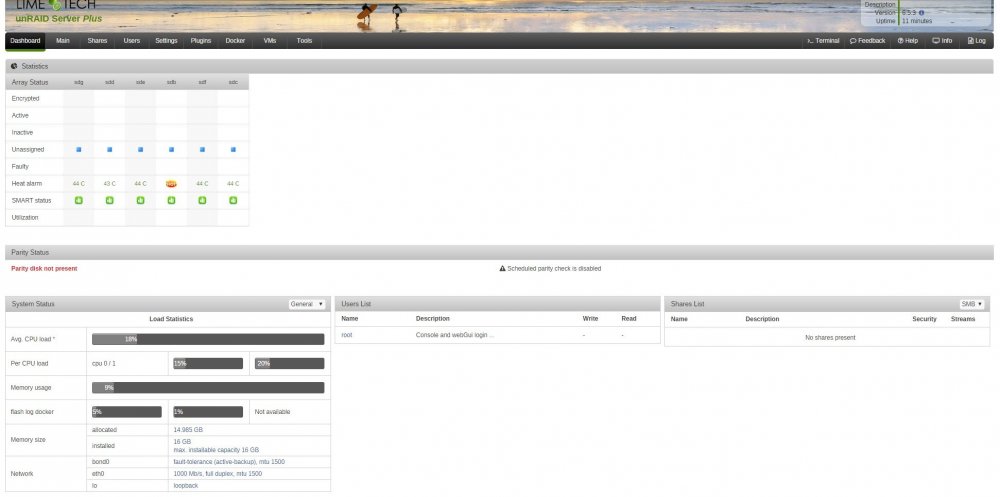Screen dimensions: 1000x497
Task: Click 'Scheduled parity check is disabled' text
Action: 554,269
